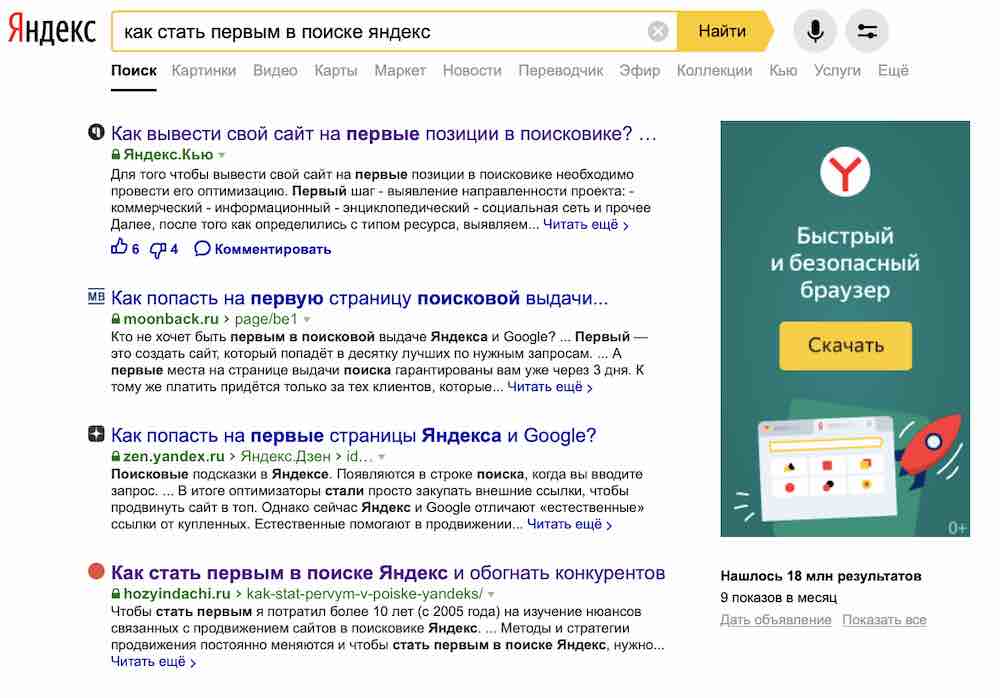Open the Эфир tab
The height and width of the screenshot is (698, 1000).
coord(640,70)
